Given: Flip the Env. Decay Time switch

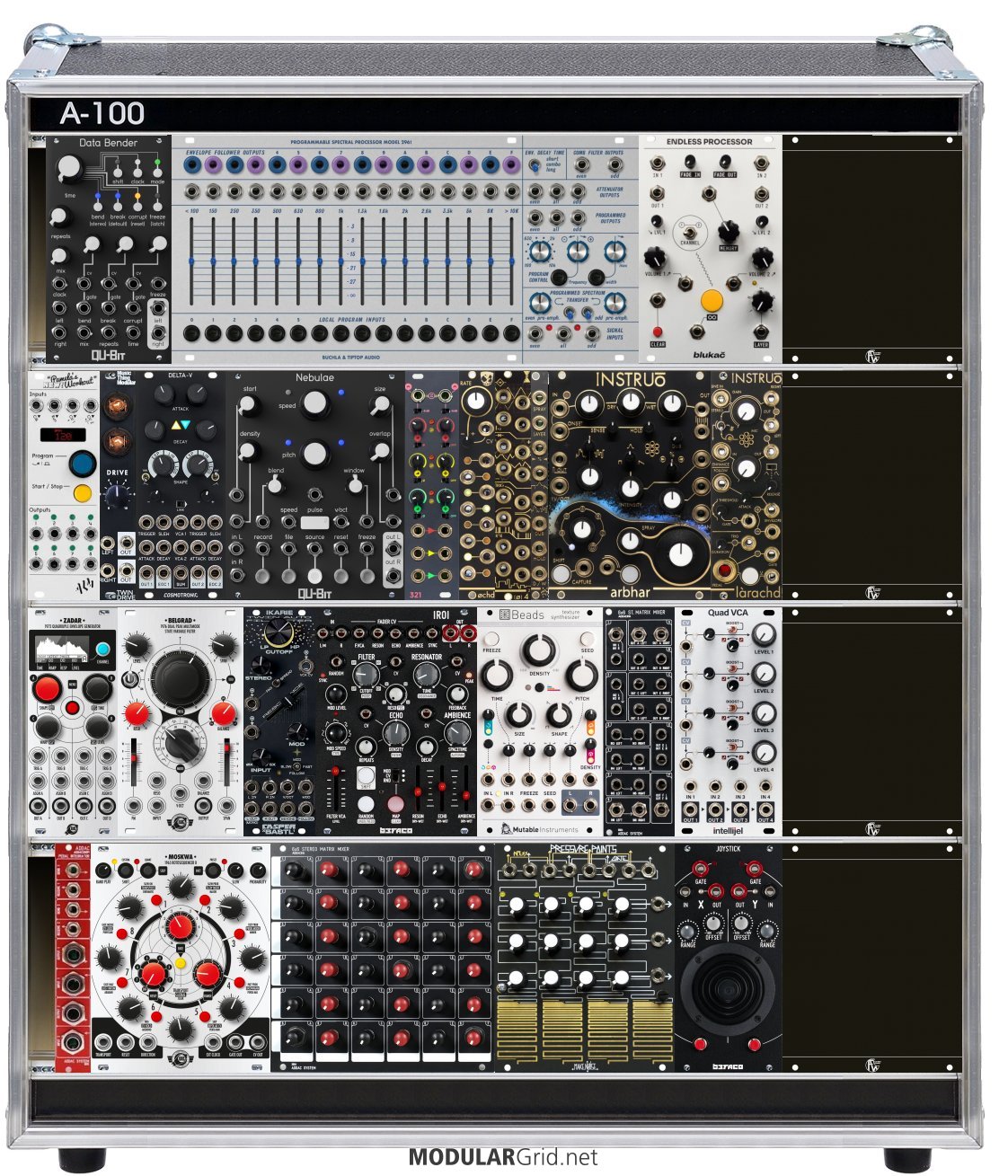Looking at the screenshot, I should pos(533,168).
